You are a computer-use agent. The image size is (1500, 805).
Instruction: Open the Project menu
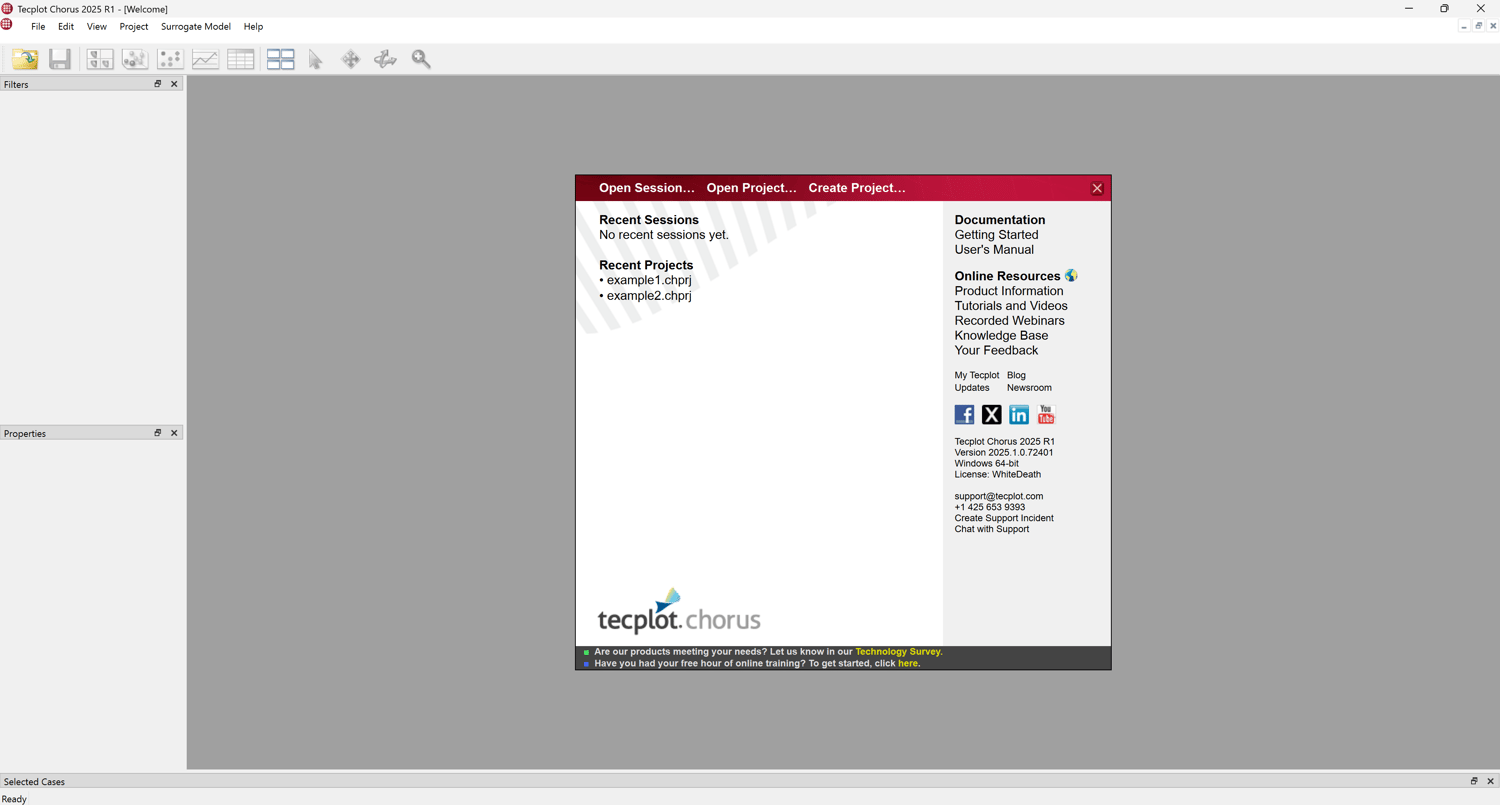coord(134,27)
